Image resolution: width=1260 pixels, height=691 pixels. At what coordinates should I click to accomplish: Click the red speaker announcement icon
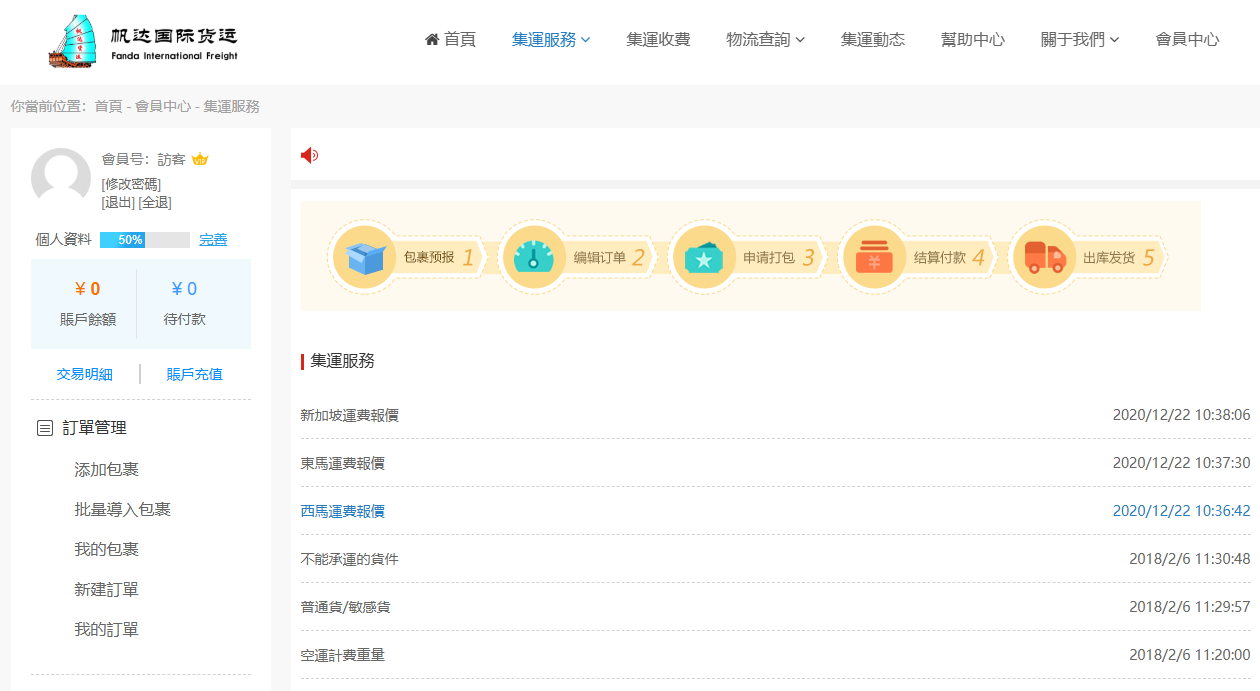click(310, 155)
